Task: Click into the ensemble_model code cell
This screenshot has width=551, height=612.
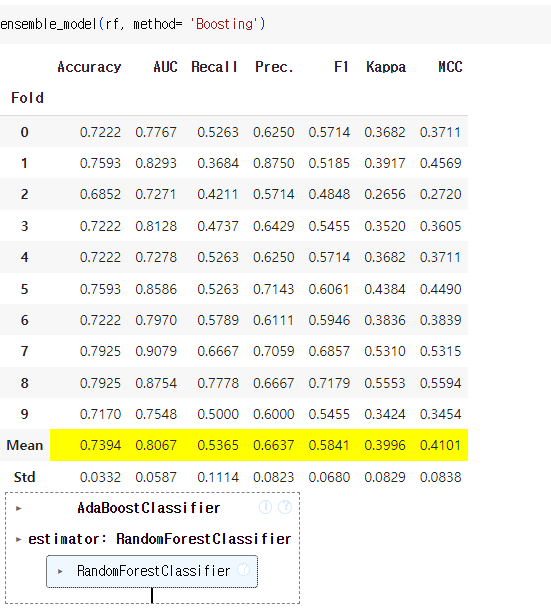Action: pos(276,24)
